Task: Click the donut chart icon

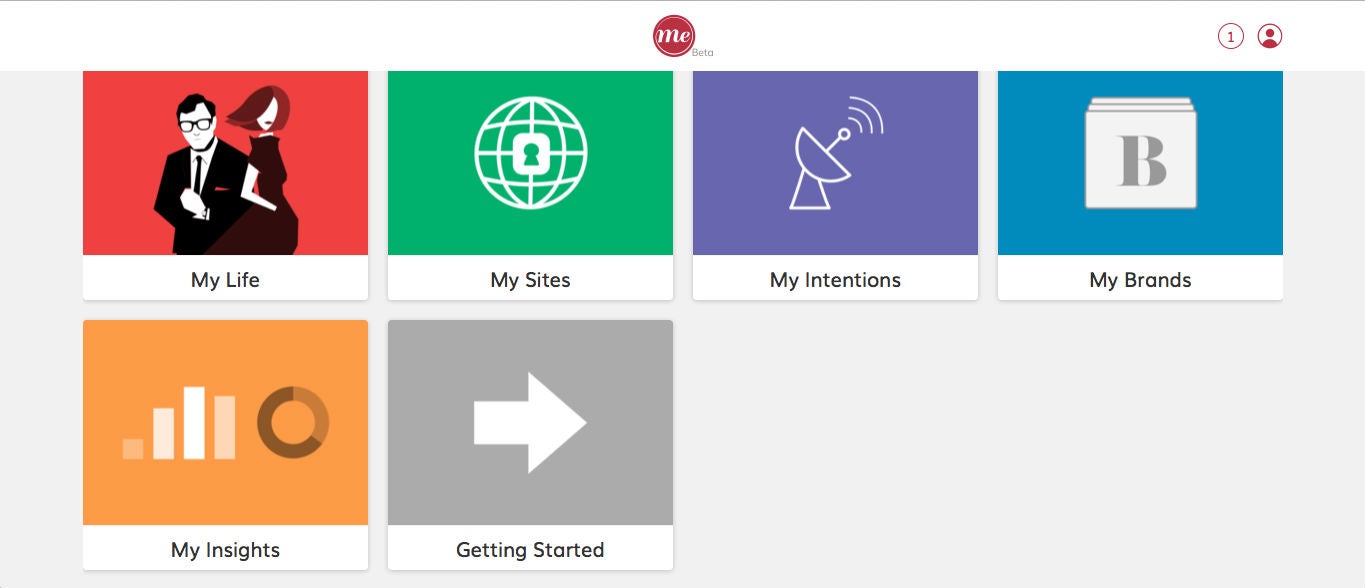Action: tap(293, 423)
